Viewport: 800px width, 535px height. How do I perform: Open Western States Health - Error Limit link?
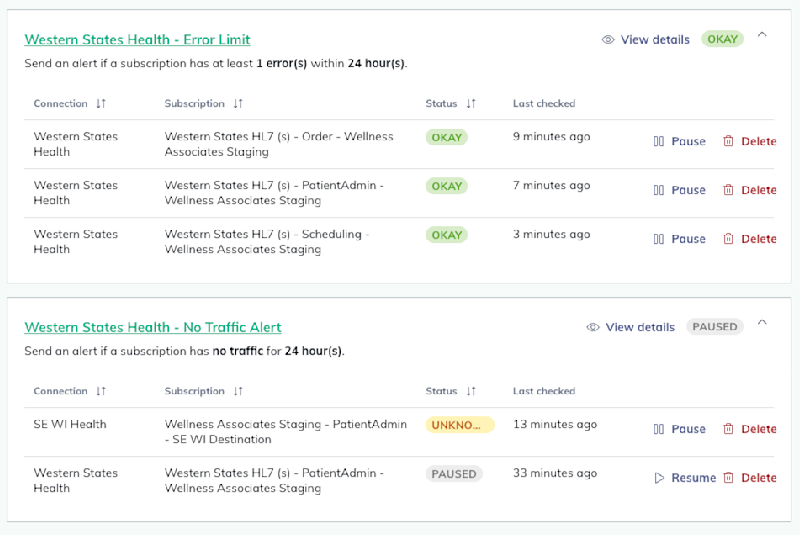[x=137, y=40]
